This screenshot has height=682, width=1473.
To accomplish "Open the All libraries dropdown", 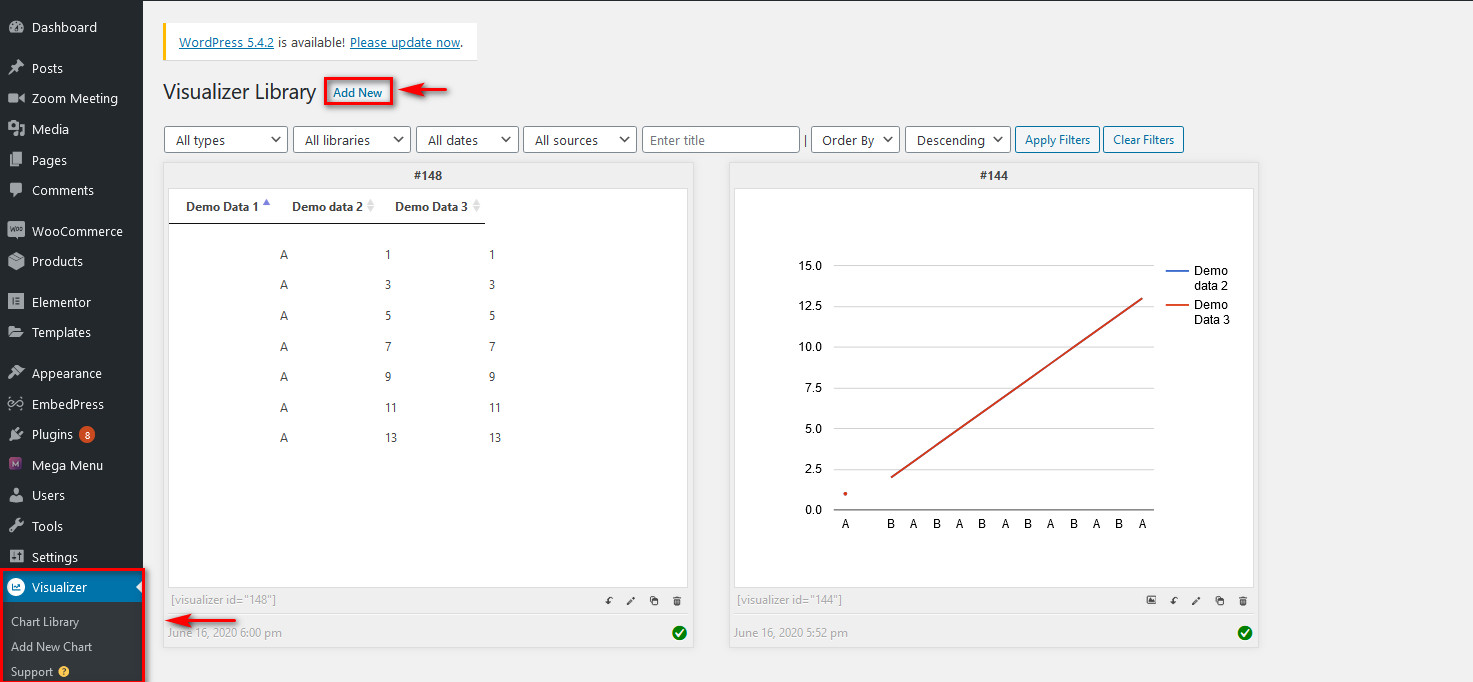I will coord(352,140).
